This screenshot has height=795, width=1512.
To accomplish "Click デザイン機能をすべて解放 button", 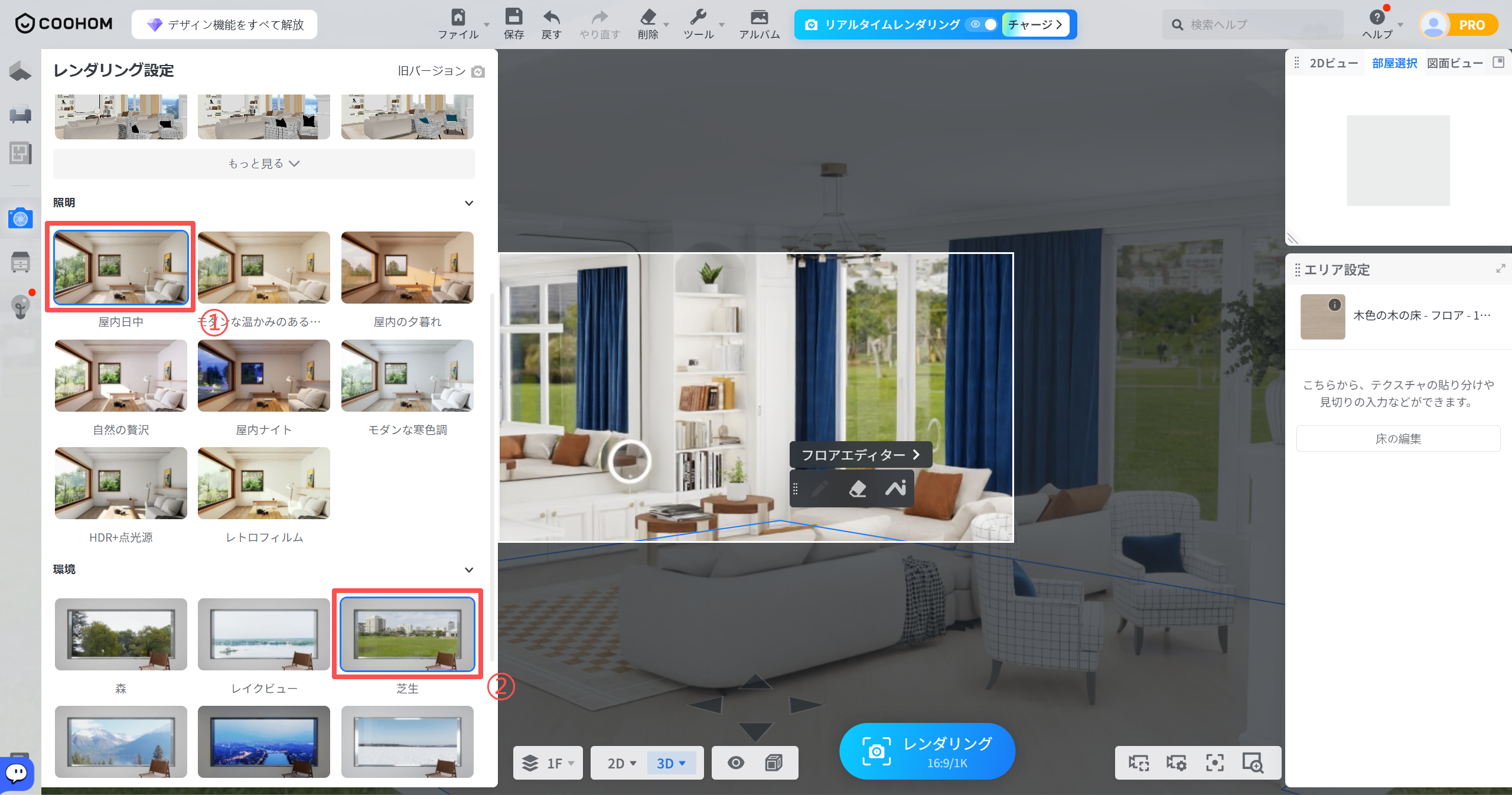I will 224,25.
